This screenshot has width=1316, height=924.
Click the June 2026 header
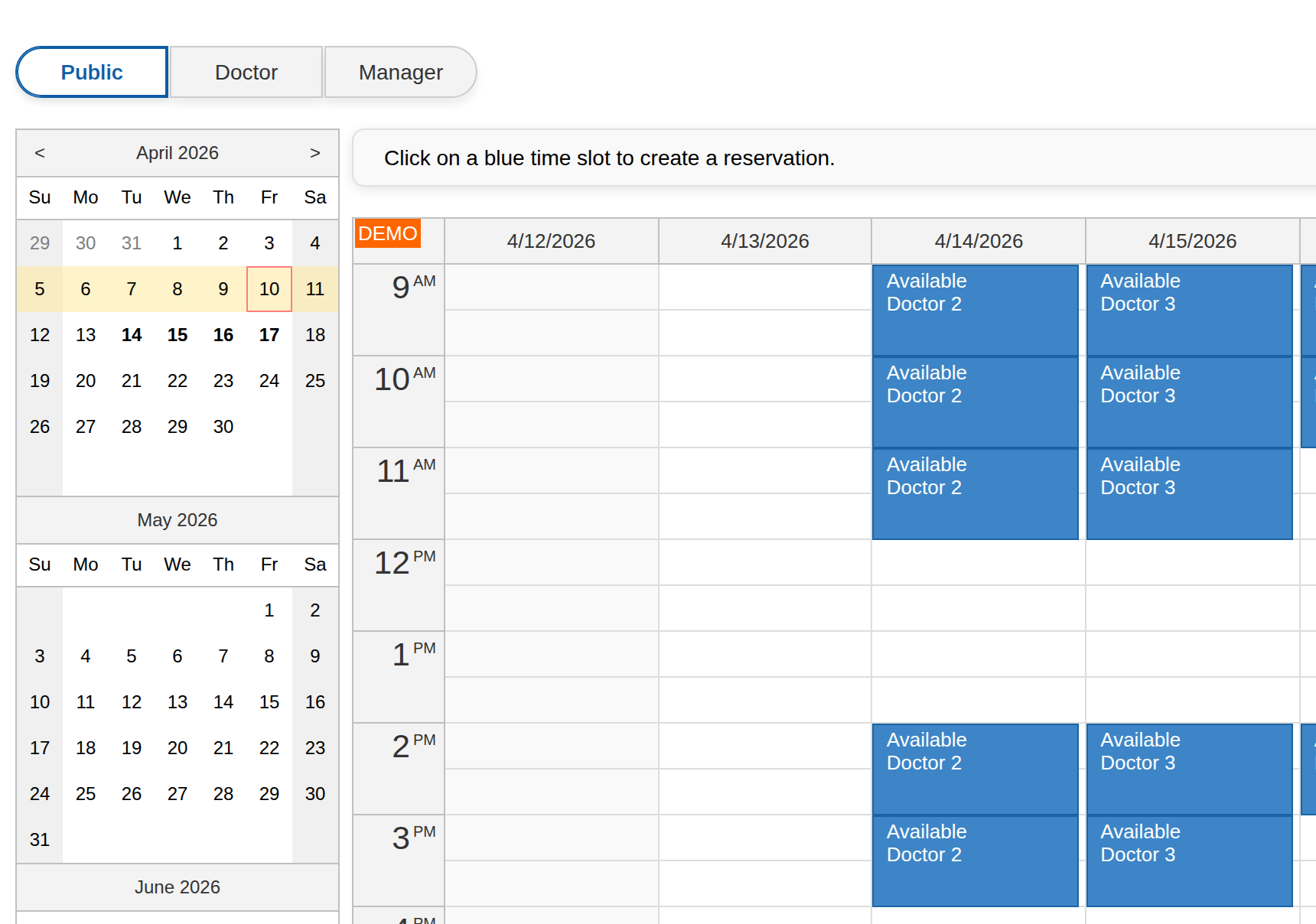[x=177, y=887]
